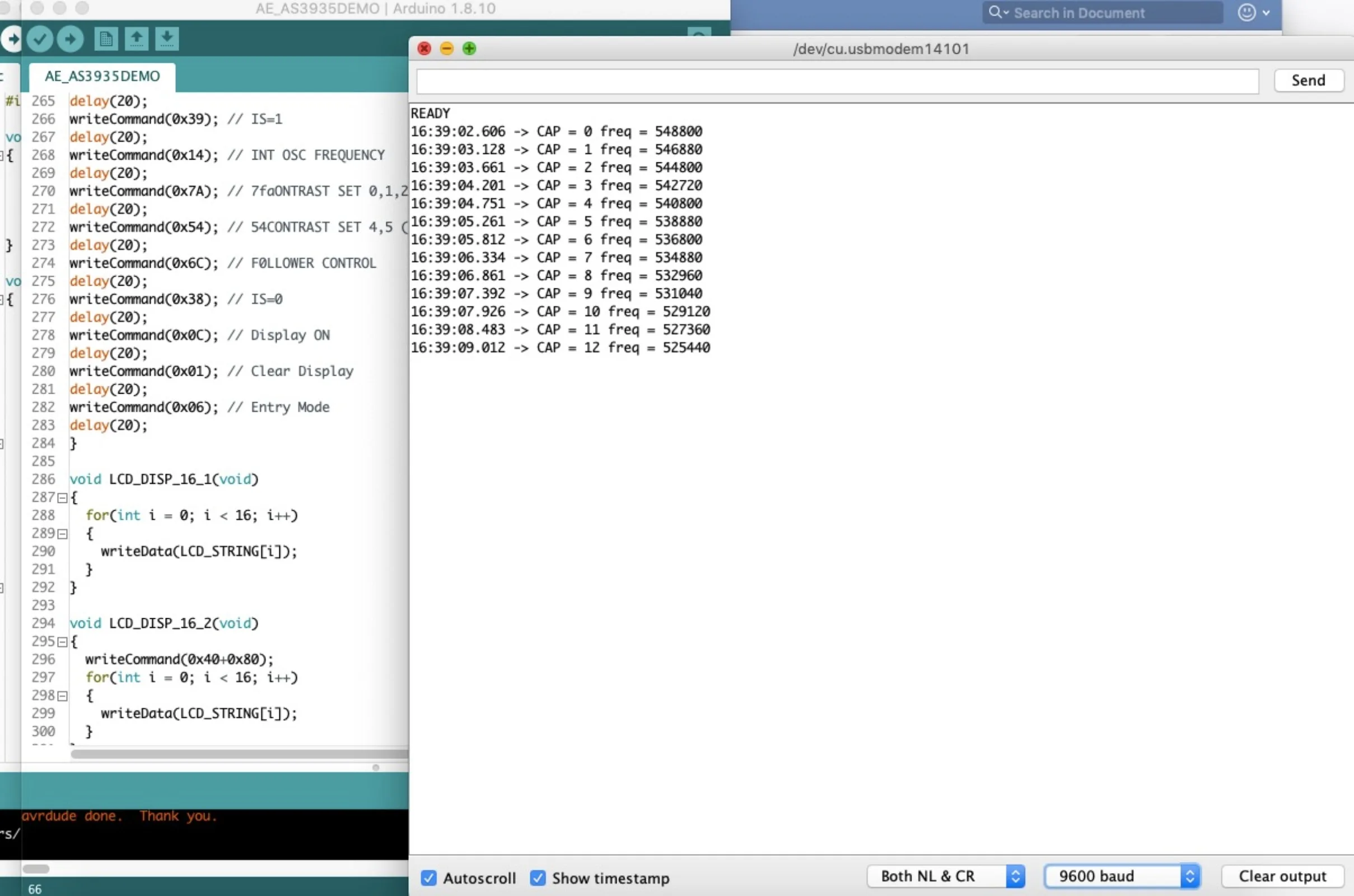Click the Verify checkmark toolbar button
The height and width of the screenshot is (896, 1354).
[x=39, y=39]
